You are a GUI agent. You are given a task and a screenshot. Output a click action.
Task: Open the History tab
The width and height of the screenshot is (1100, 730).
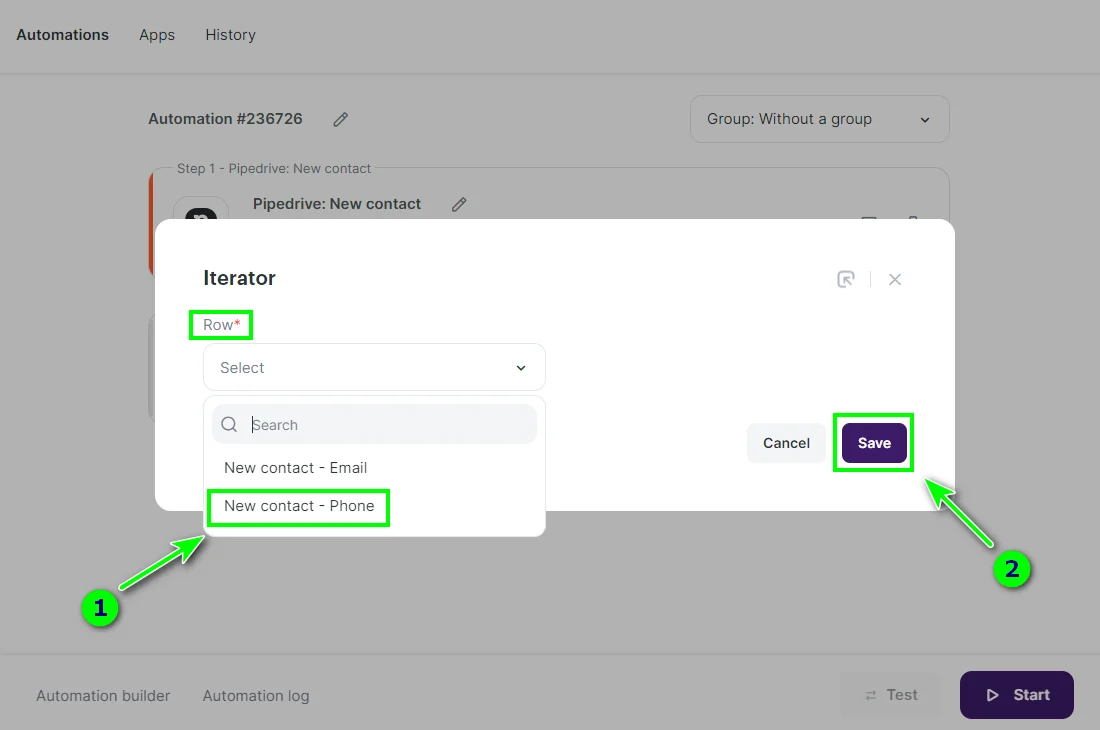230,35
